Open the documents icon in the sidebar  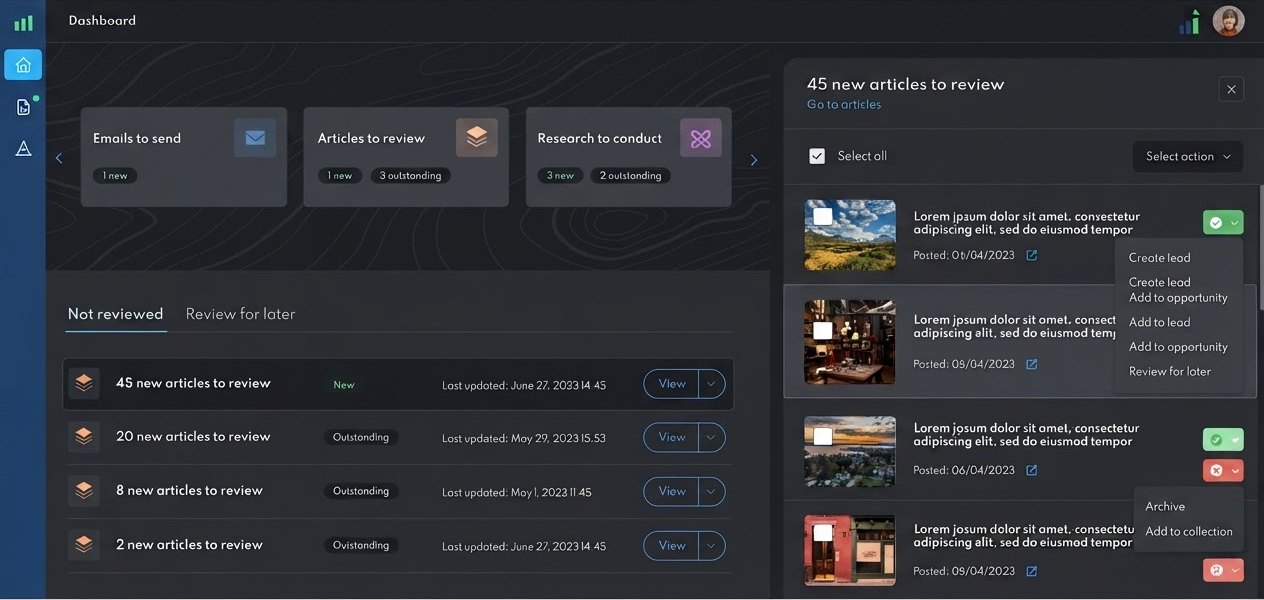23,107
